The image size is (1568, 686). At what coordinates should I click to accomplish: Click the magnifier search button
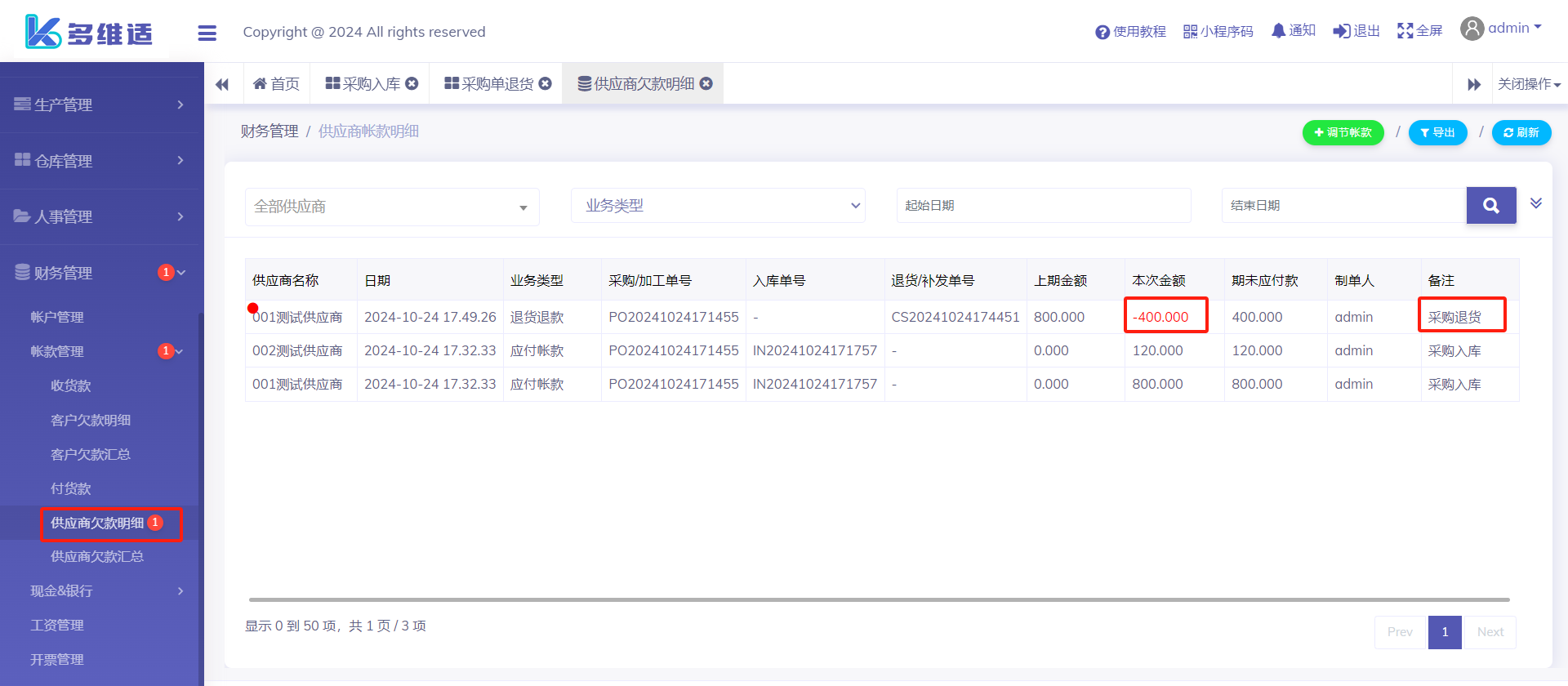(1490, 206)
